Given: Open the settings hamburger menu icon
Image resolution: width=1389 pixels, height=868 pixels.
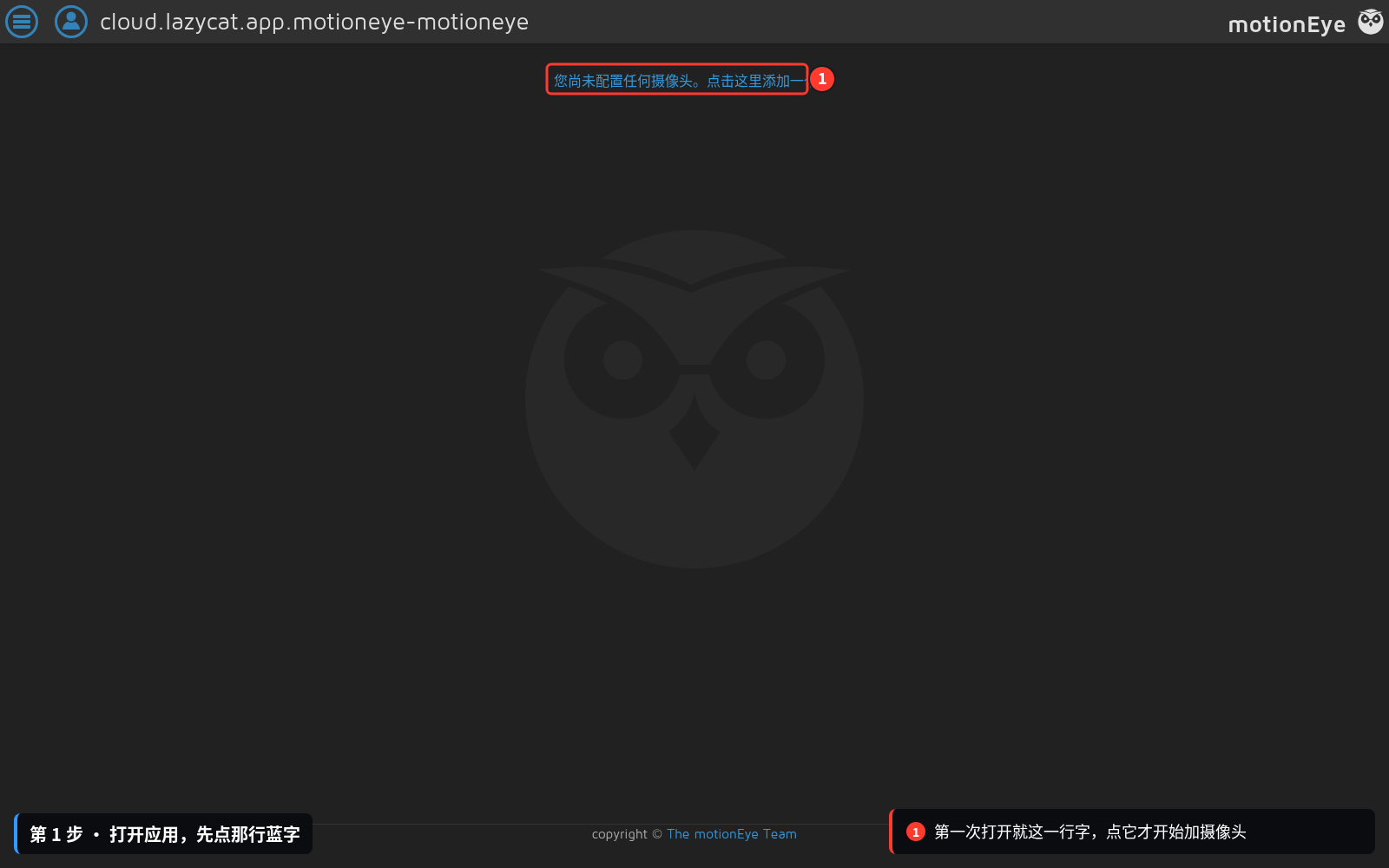Looking at the screenshot, I should point(22,22).
